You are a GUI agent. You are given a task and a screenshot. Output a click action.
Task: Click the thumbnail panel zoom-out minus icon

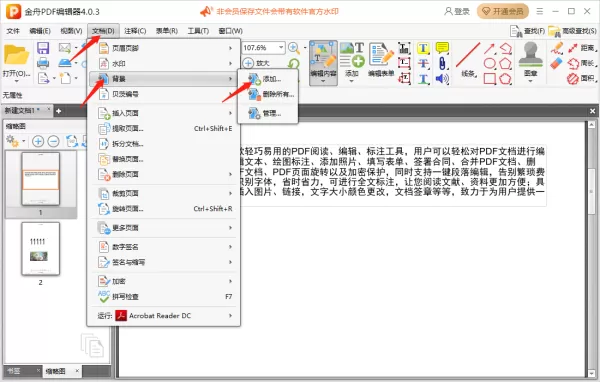54,141
